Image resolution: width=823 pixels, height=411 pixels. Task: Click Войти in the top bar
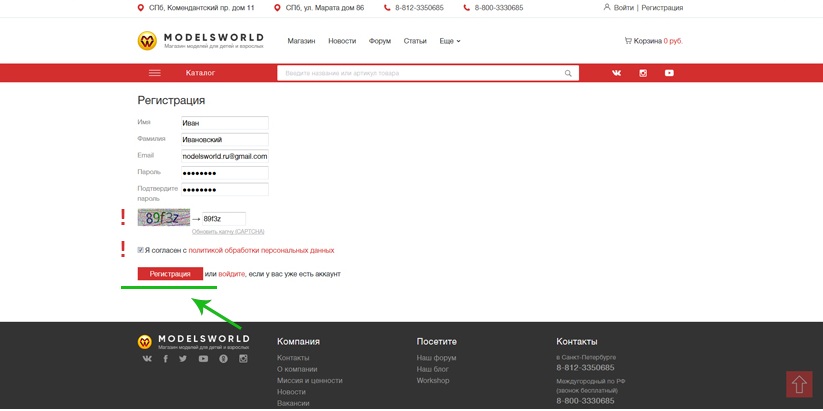623,8
